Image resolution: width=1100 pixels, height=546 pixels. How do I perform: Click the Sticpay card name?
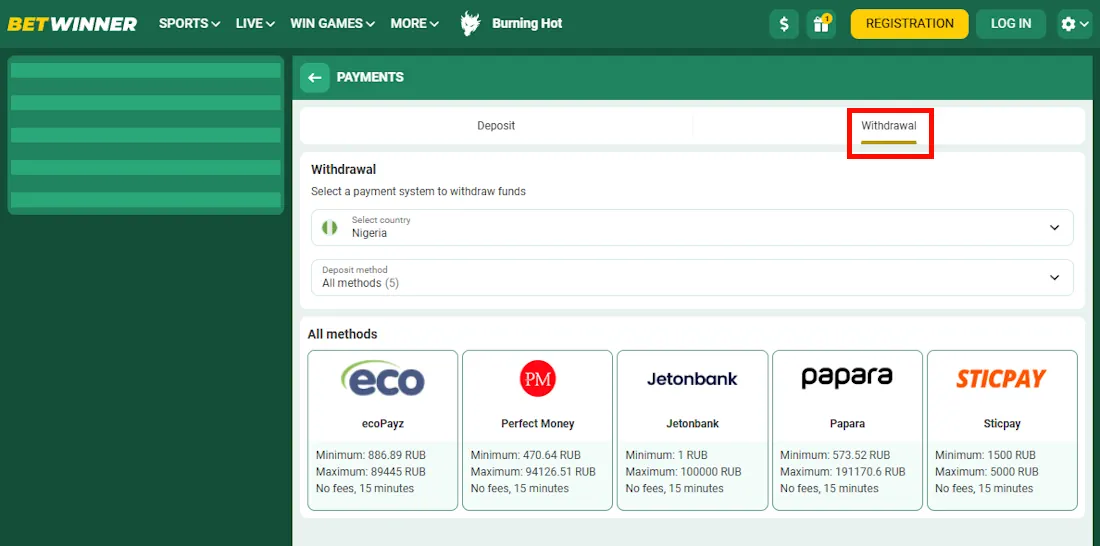pos(1002,424)
